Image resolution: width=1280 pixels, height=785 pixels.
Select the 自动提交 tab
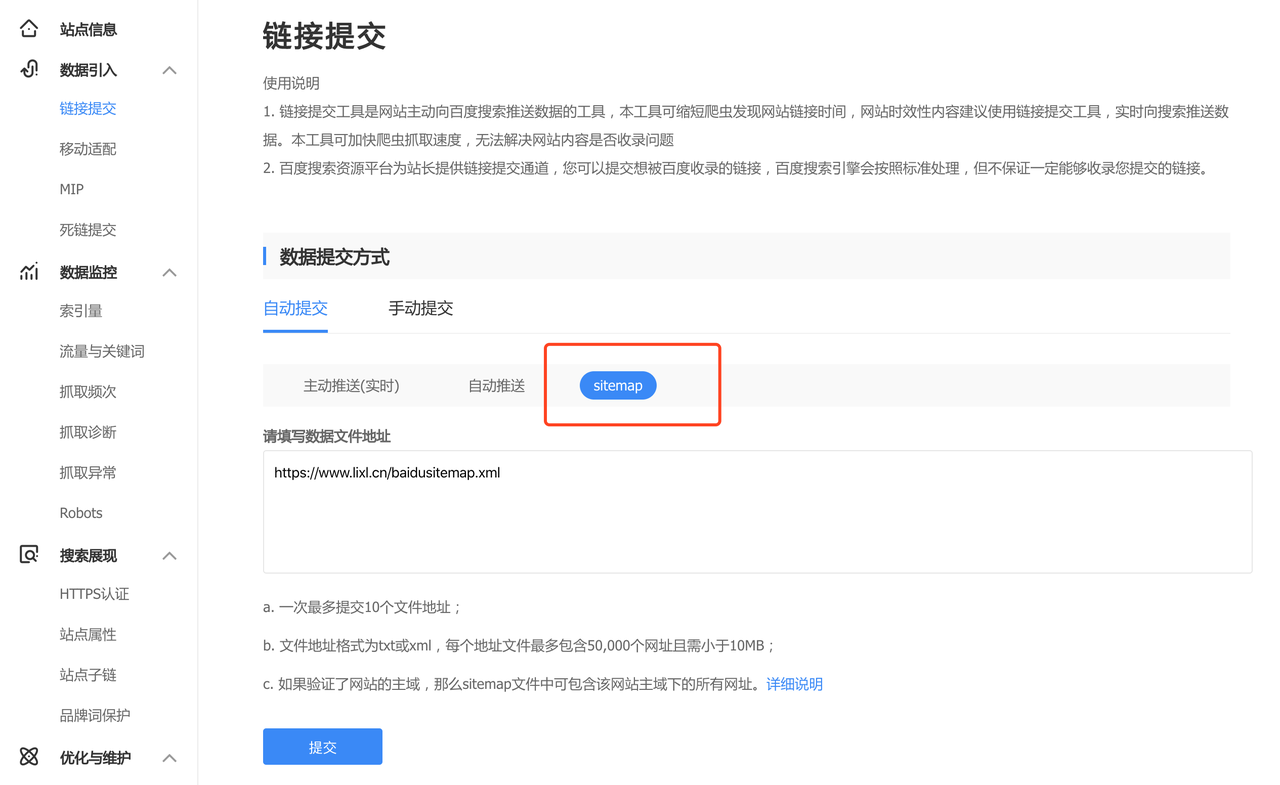(x=295, y=308)
